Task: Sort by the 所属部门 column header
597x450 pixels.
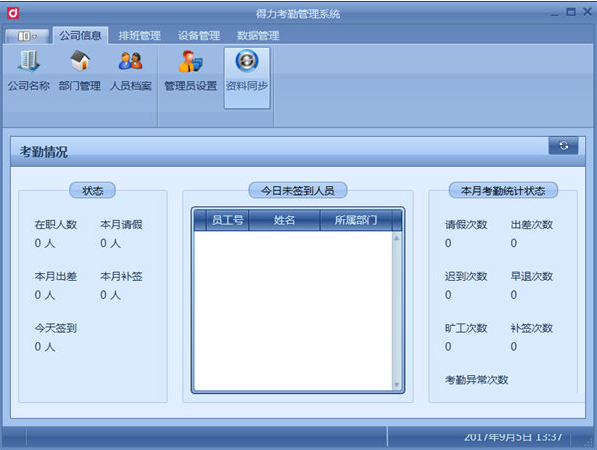Action: (x=356, y=220)
